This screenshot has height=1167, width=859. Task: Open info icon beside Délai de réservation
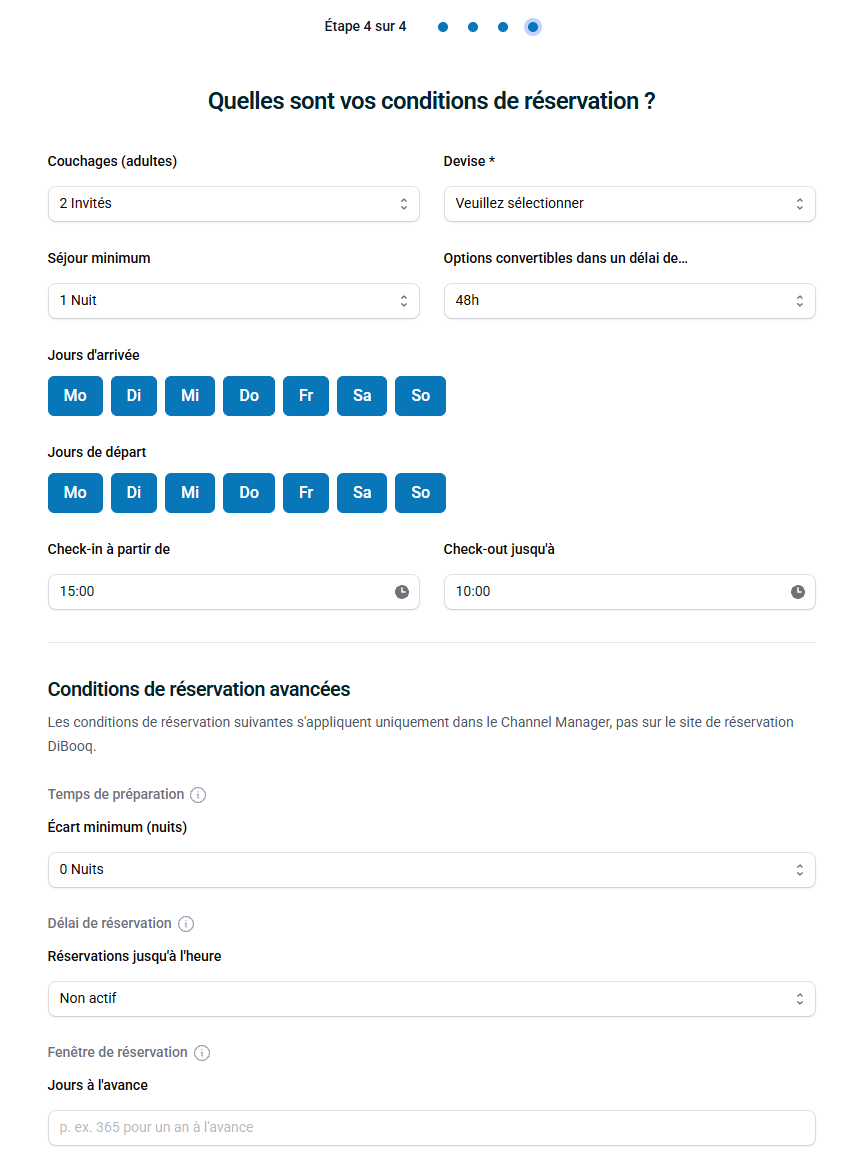(x=186, y=924)
